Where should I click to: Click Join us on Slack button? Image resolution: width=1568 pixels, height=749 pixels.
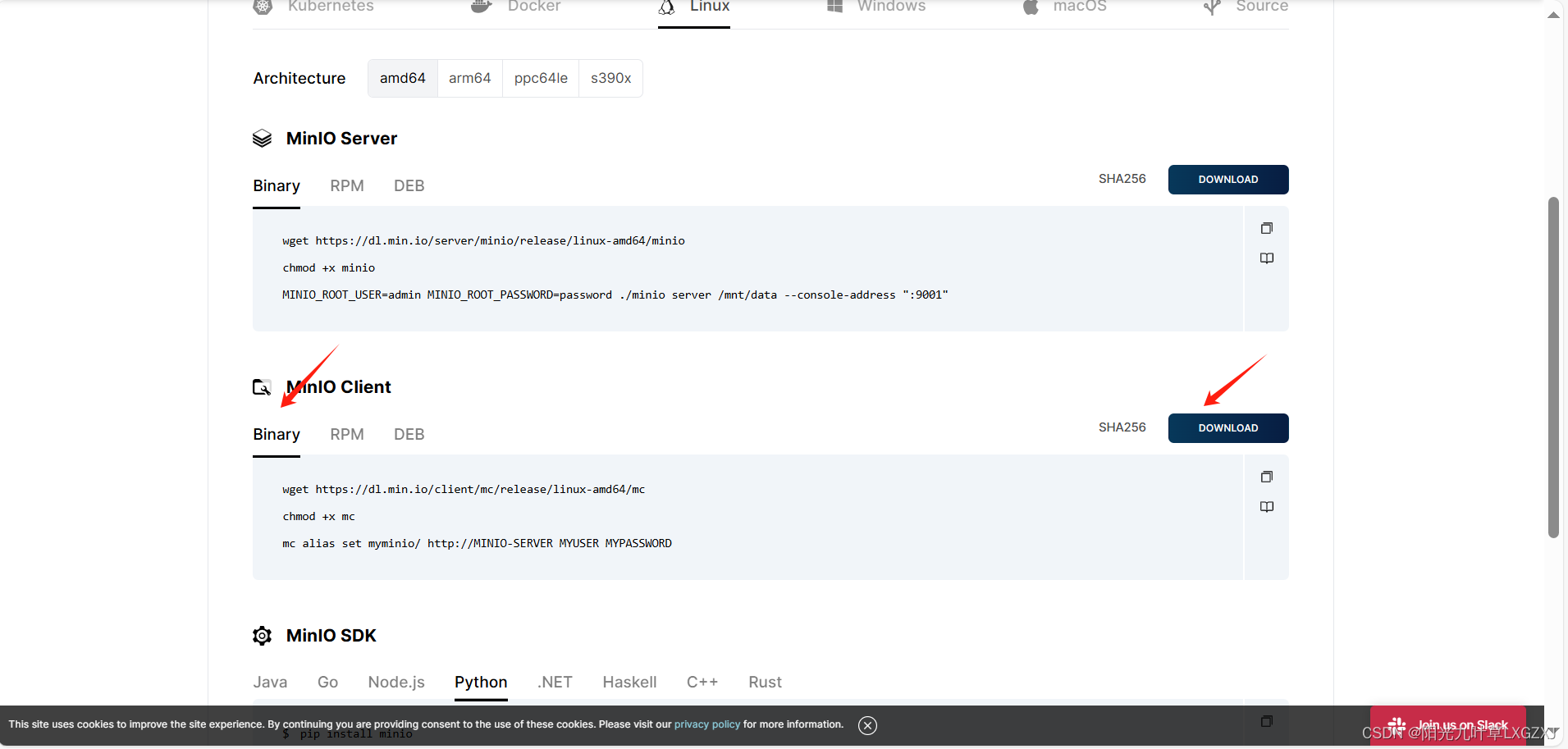click(1448, 724)
